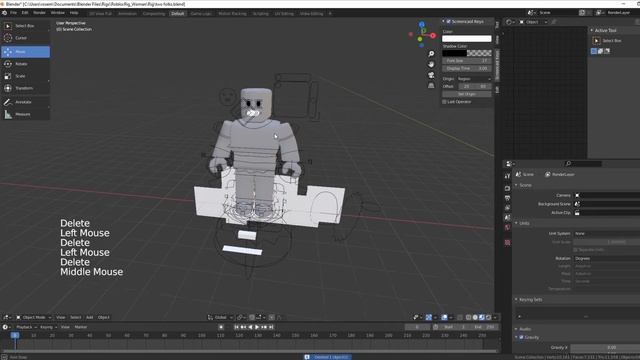Select the Annotate tool
The image size is (640, 360).
tap(25, 102)
